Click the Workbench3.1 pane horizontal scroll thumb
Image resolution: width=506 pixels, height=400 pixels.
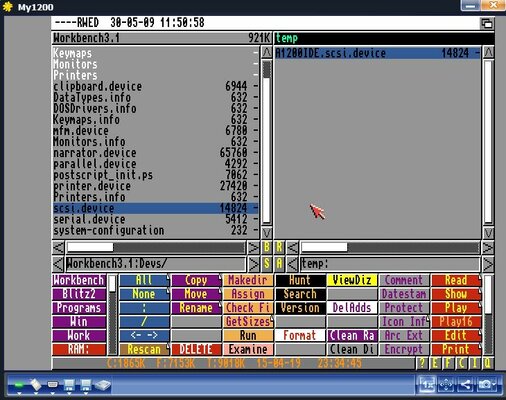click(90, 247)
